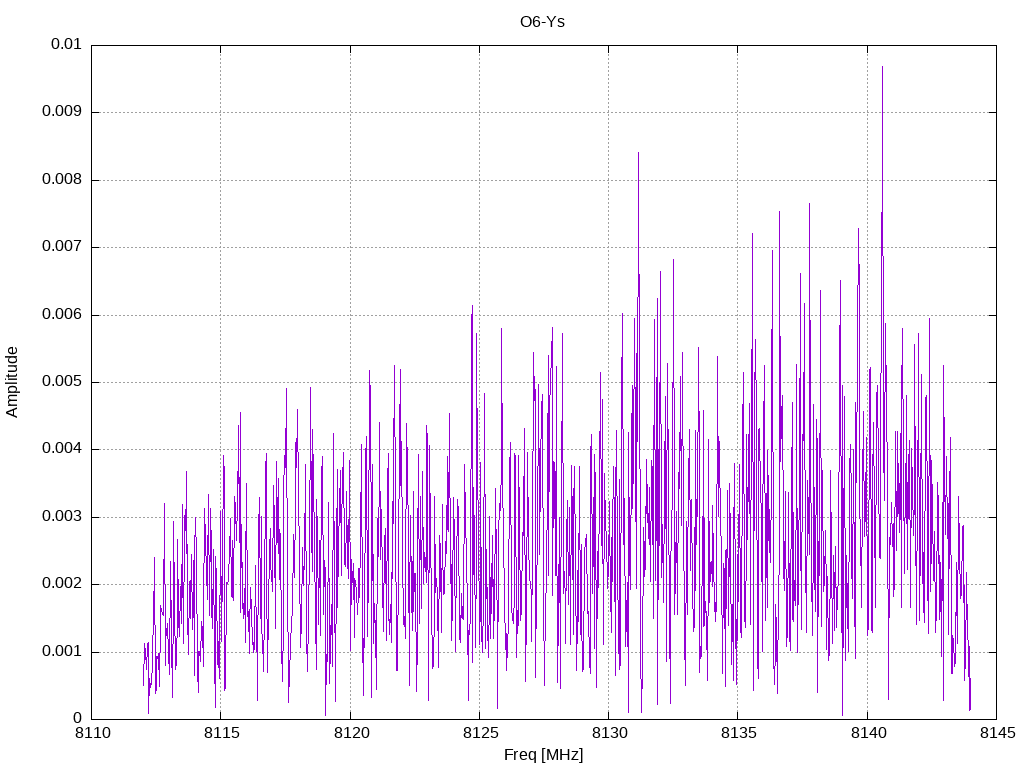Click the second-highest peak near 8131 MHz
This screenshot has width=1024, height=768.
pos(638,153)
